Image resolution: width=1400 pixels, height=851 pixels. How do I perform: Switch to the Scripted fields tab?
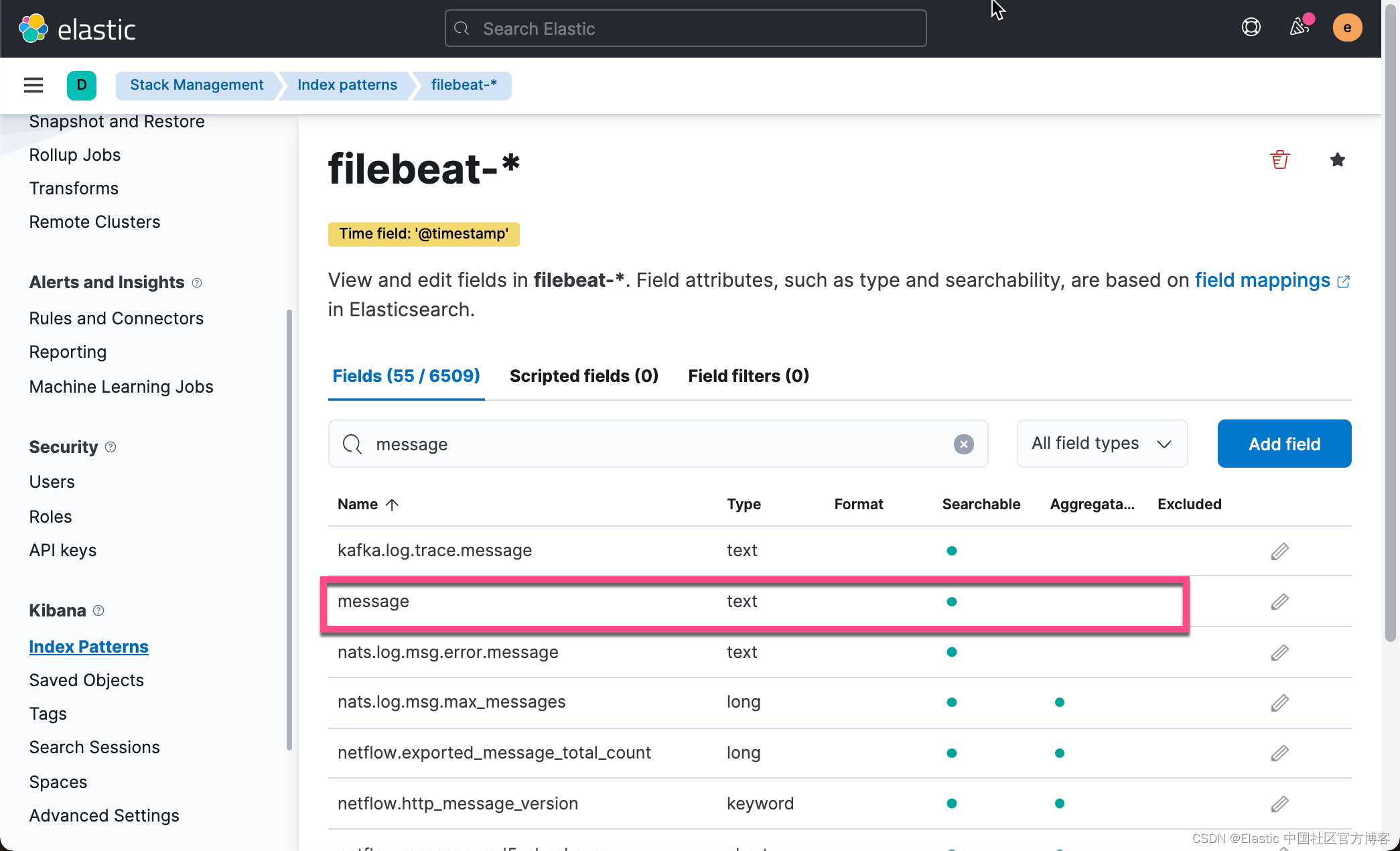(x=583, y=376)
